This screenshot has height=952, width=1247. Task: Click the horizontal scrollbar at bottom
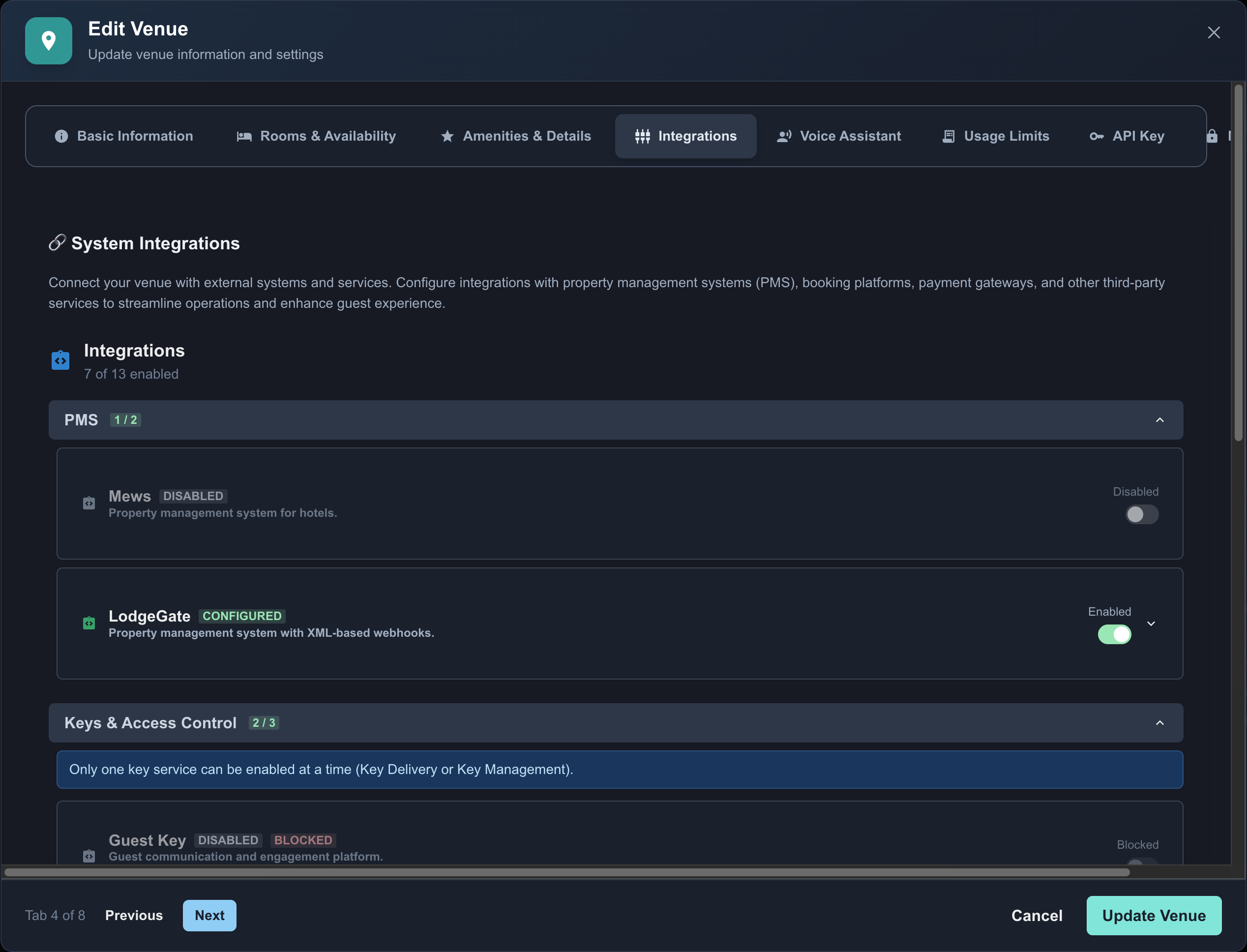[x=566, y=873]
